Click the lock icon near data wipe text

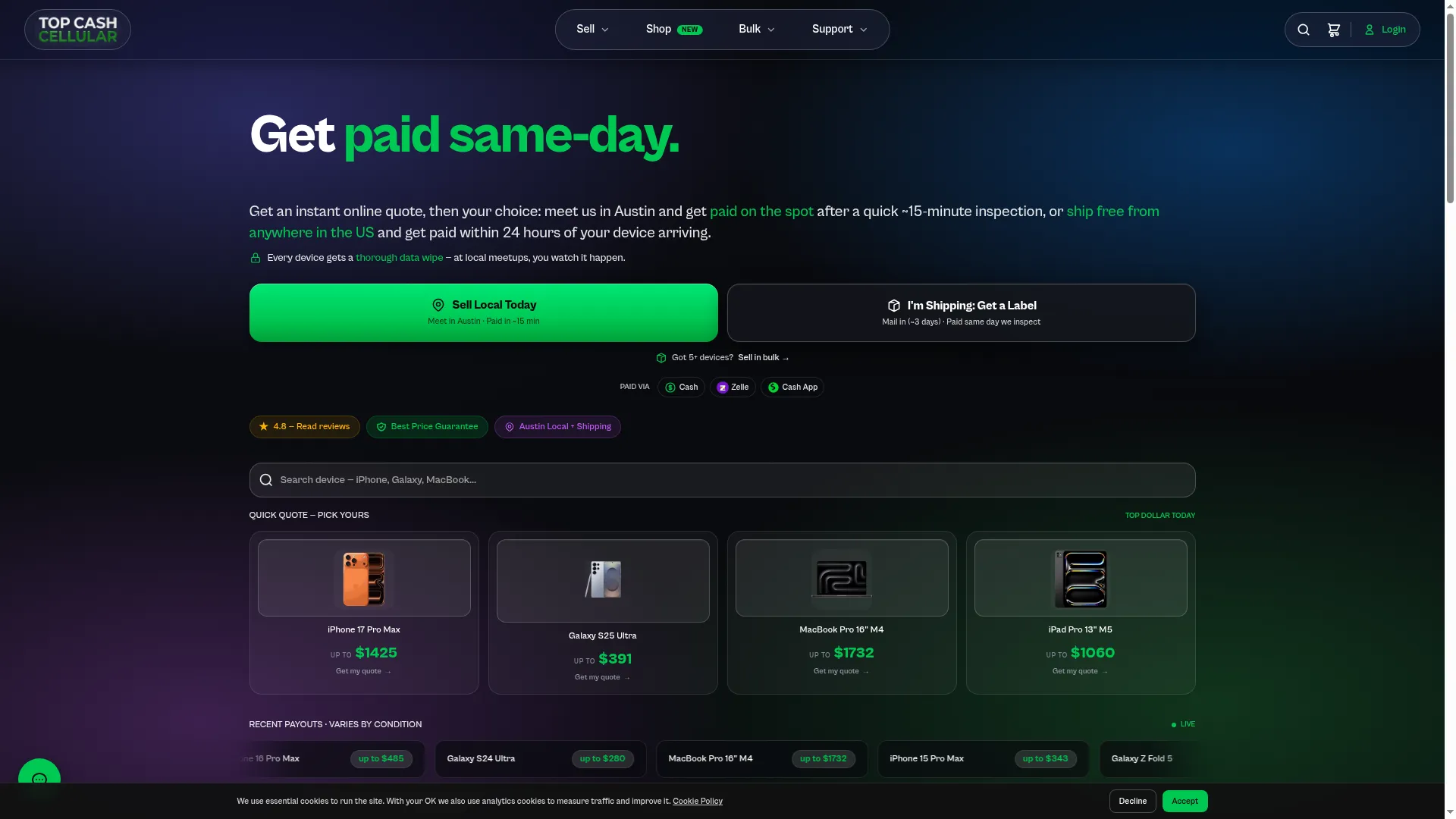click(x=256, y=258)
